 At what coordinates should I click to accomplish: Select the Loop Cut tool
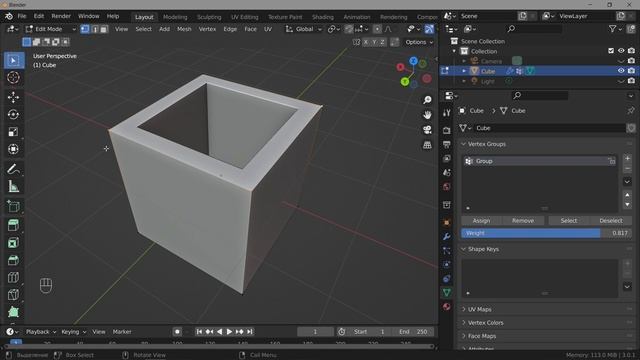(x=13, y=277)
